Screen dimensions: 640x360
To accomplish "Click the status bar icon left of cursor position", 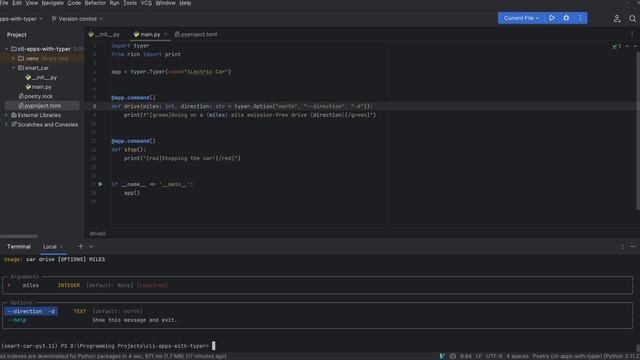I will [x=453, y=356].
